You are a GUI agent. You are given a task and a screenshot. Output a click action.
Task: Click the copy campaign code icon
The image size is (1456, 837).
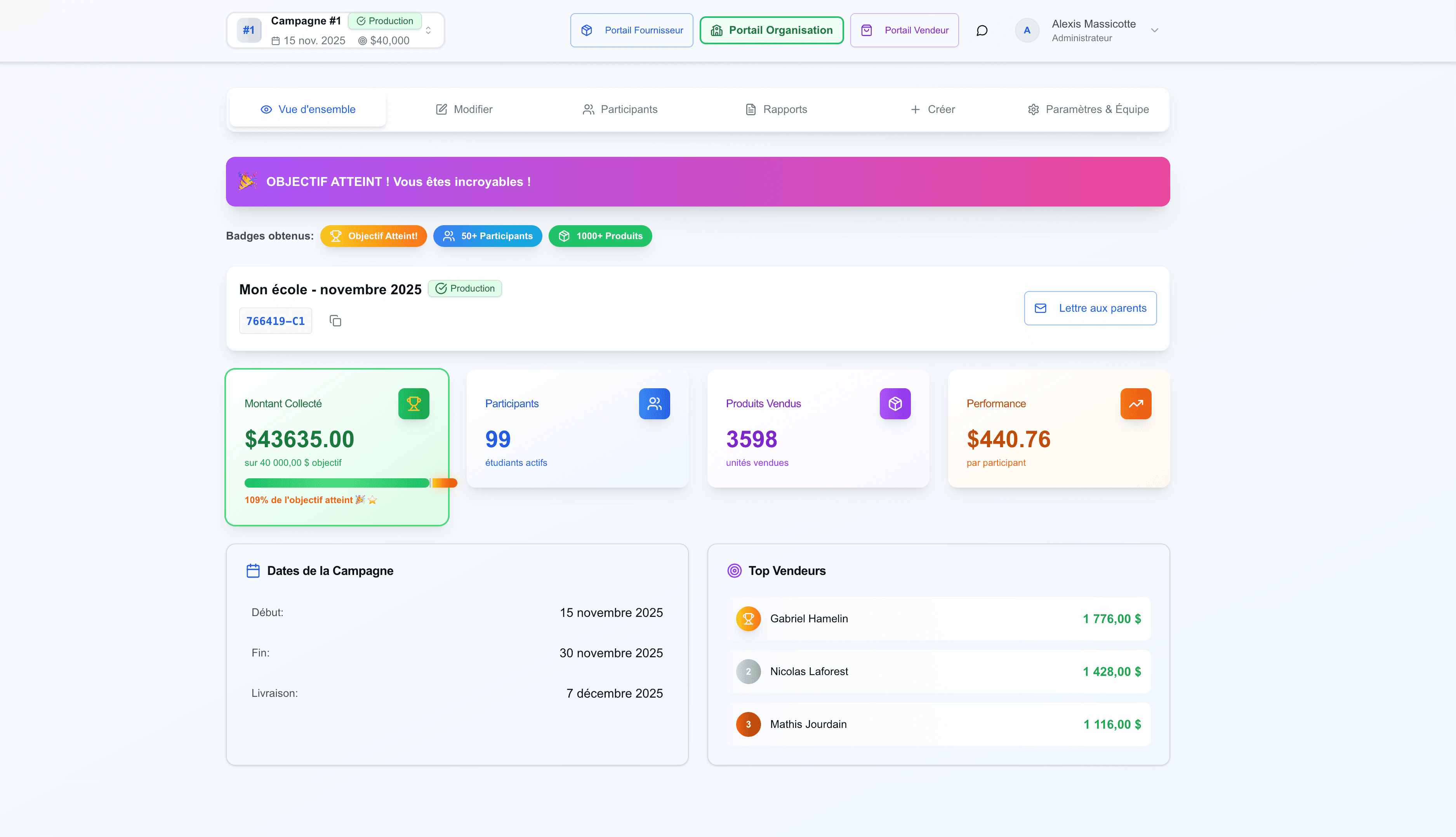coord(335,321)
